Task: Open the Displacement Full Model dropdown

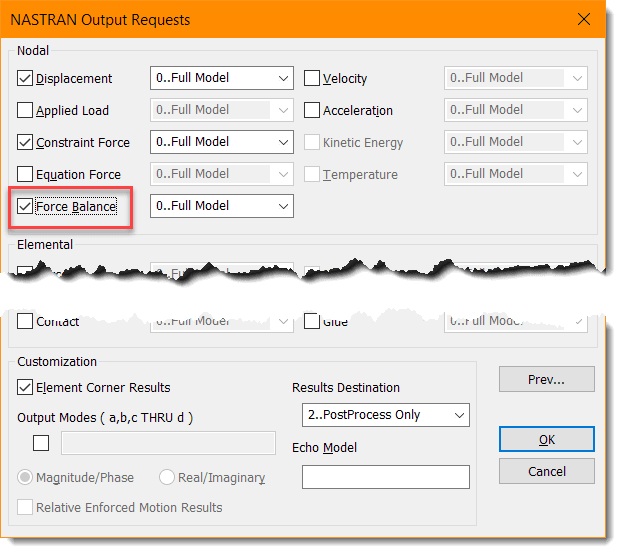Action: (x=222, y=78)
